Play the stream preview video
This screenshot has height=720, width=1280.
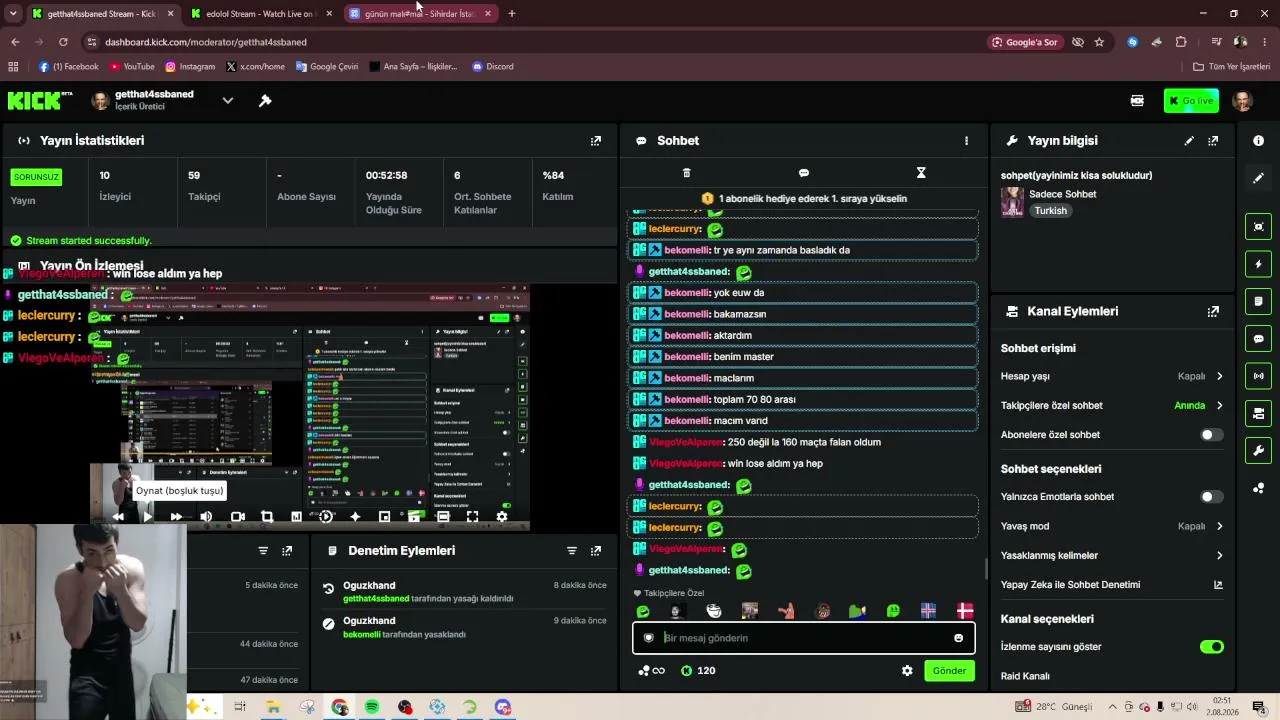[147, 517]
